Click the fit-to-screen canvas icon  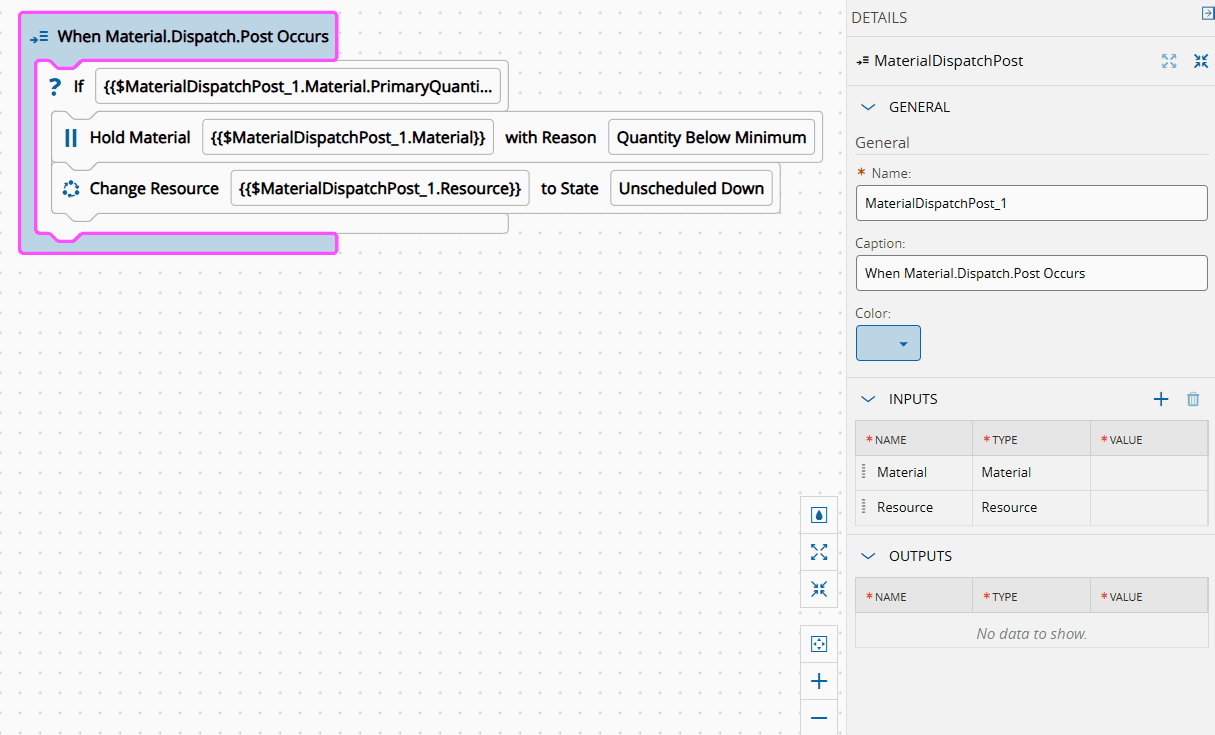[819, 644]
